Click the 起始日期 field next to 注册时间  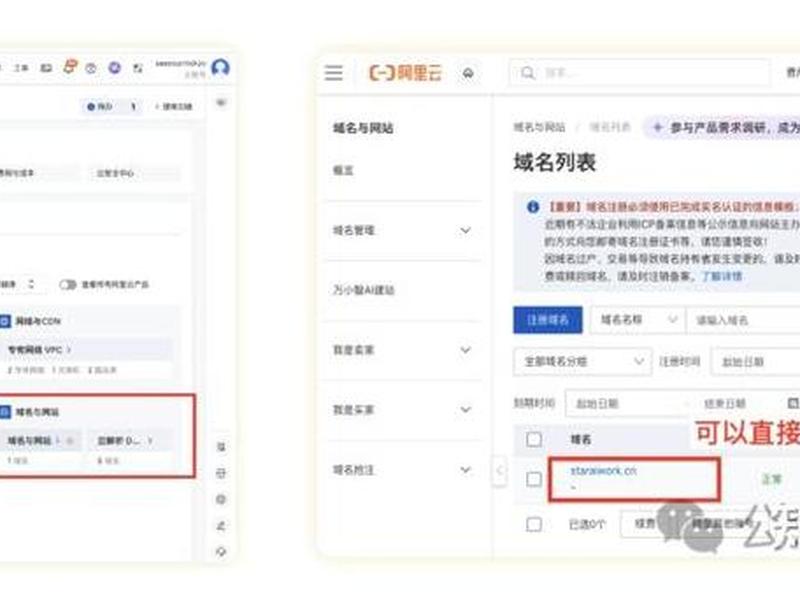pyautogui.click(x=756, y=362)
